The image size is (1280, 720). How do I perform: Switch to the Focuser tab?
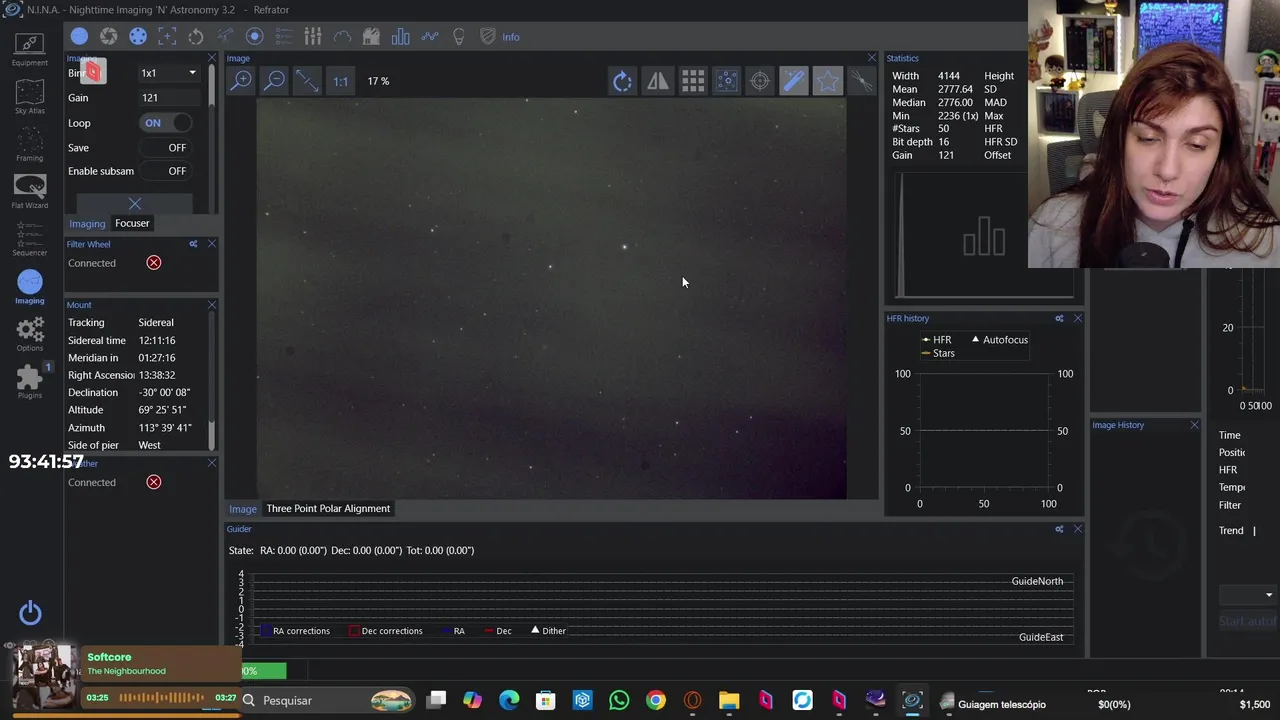click(132, 224)
